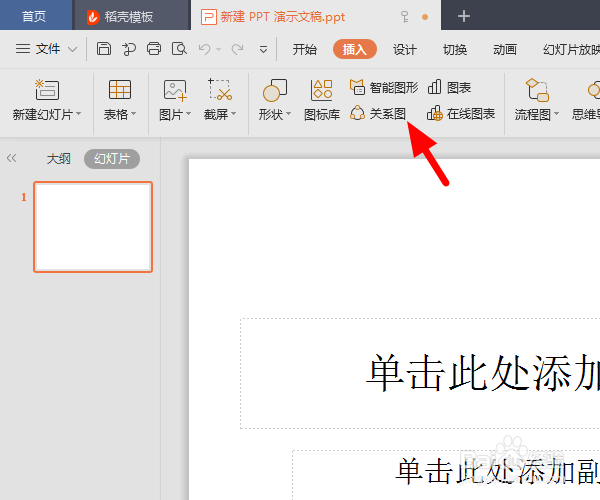Image resolution: width=600 pixels, height=500 pixels.
Task: Click the subtitle placeholder 单击此处添加副
Action: pos(446,474)
